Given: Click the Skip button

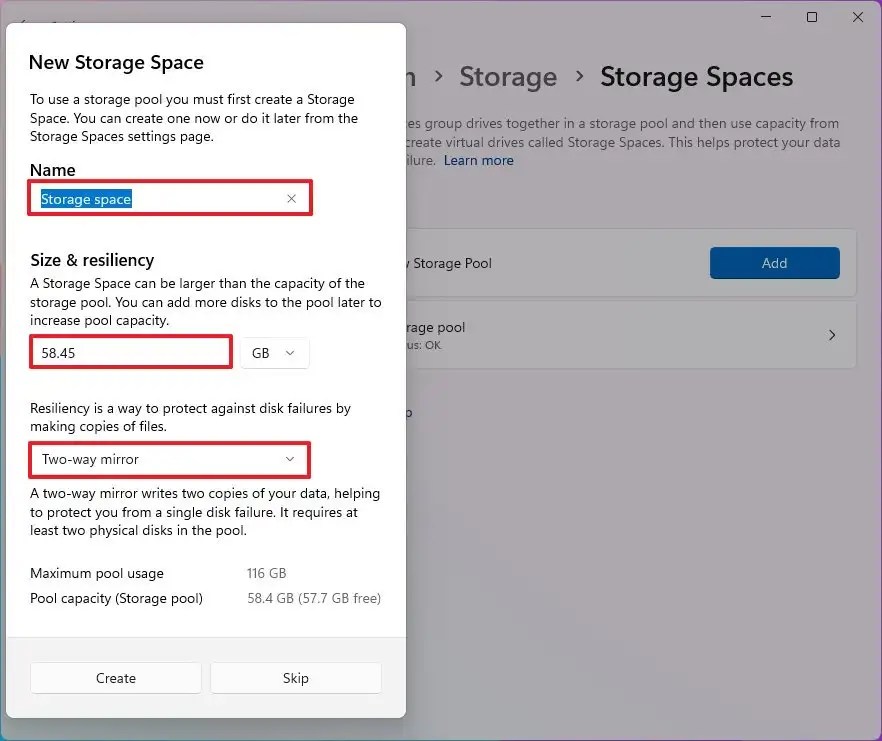Looking at the screenshot, I should [295, 678].
